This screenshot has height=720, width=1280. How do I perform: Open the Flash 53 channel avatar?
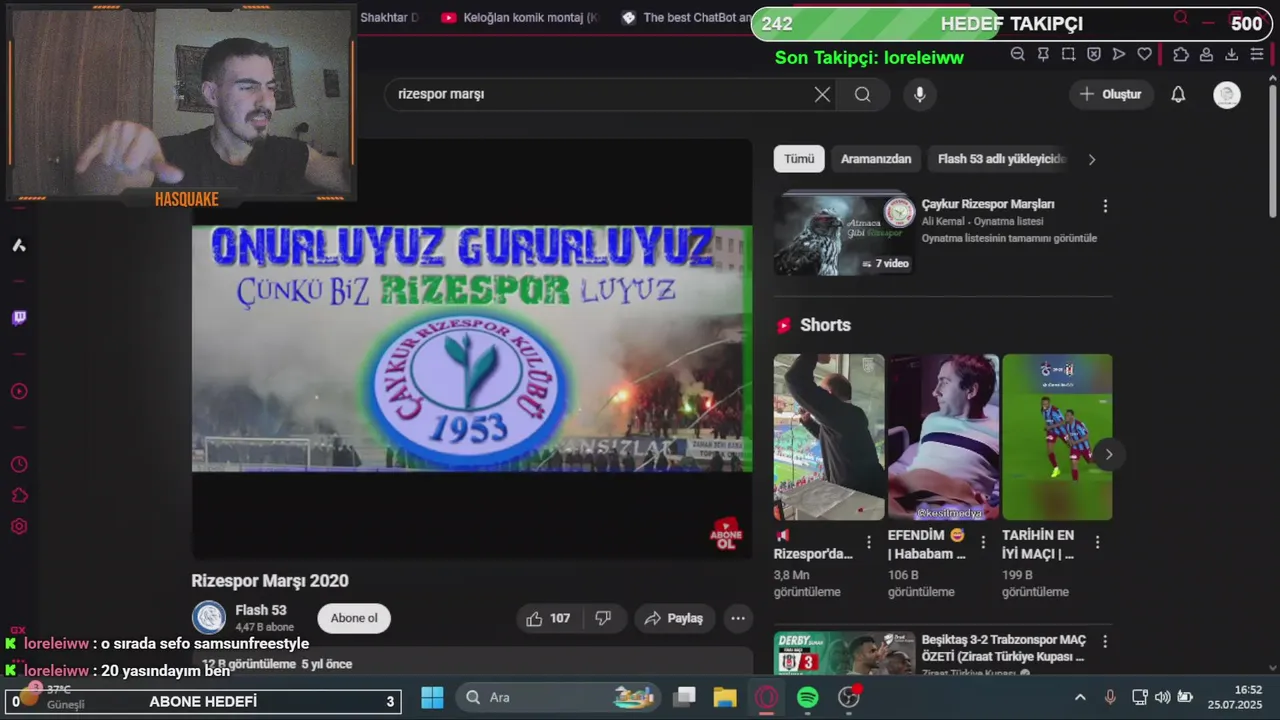(209, 618)
